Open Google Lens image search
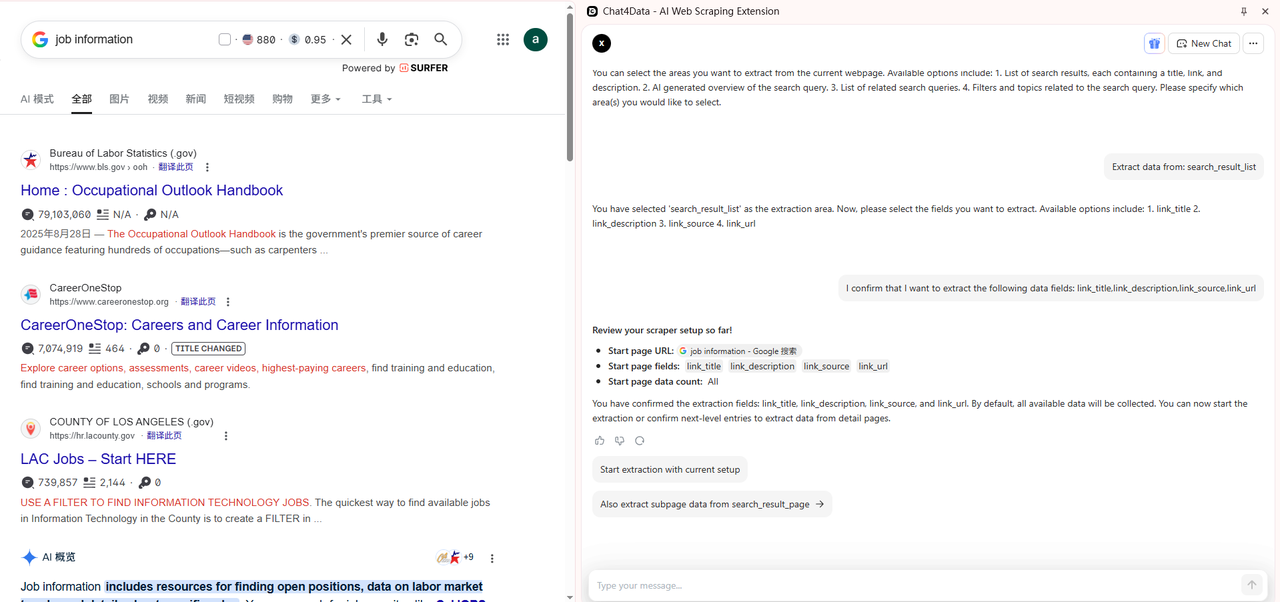 click(x=411, y=39)
